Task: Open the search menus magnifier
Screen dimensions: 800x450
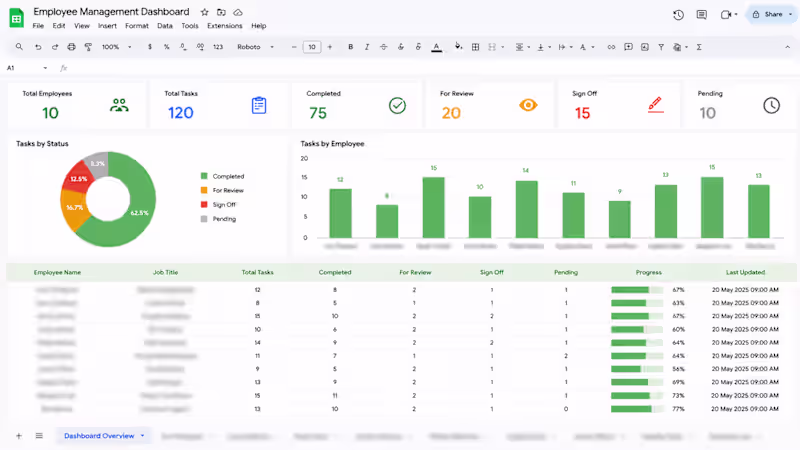Action: (19, 47)
